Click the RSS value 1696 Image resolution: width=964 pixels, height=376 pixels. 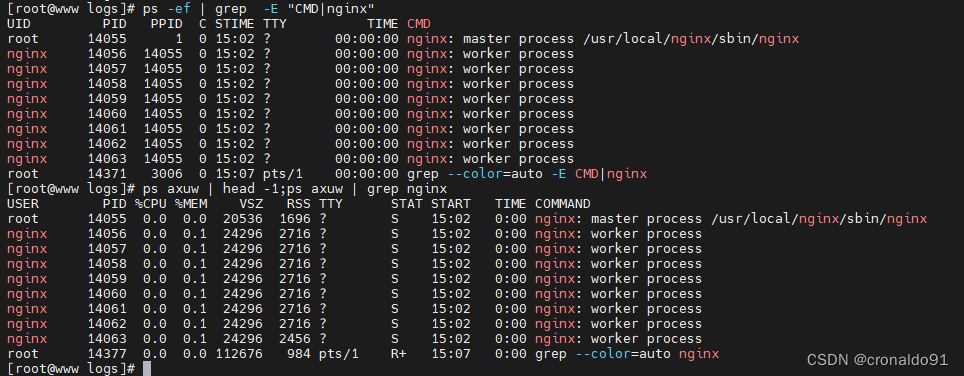[x=294, y=219]
